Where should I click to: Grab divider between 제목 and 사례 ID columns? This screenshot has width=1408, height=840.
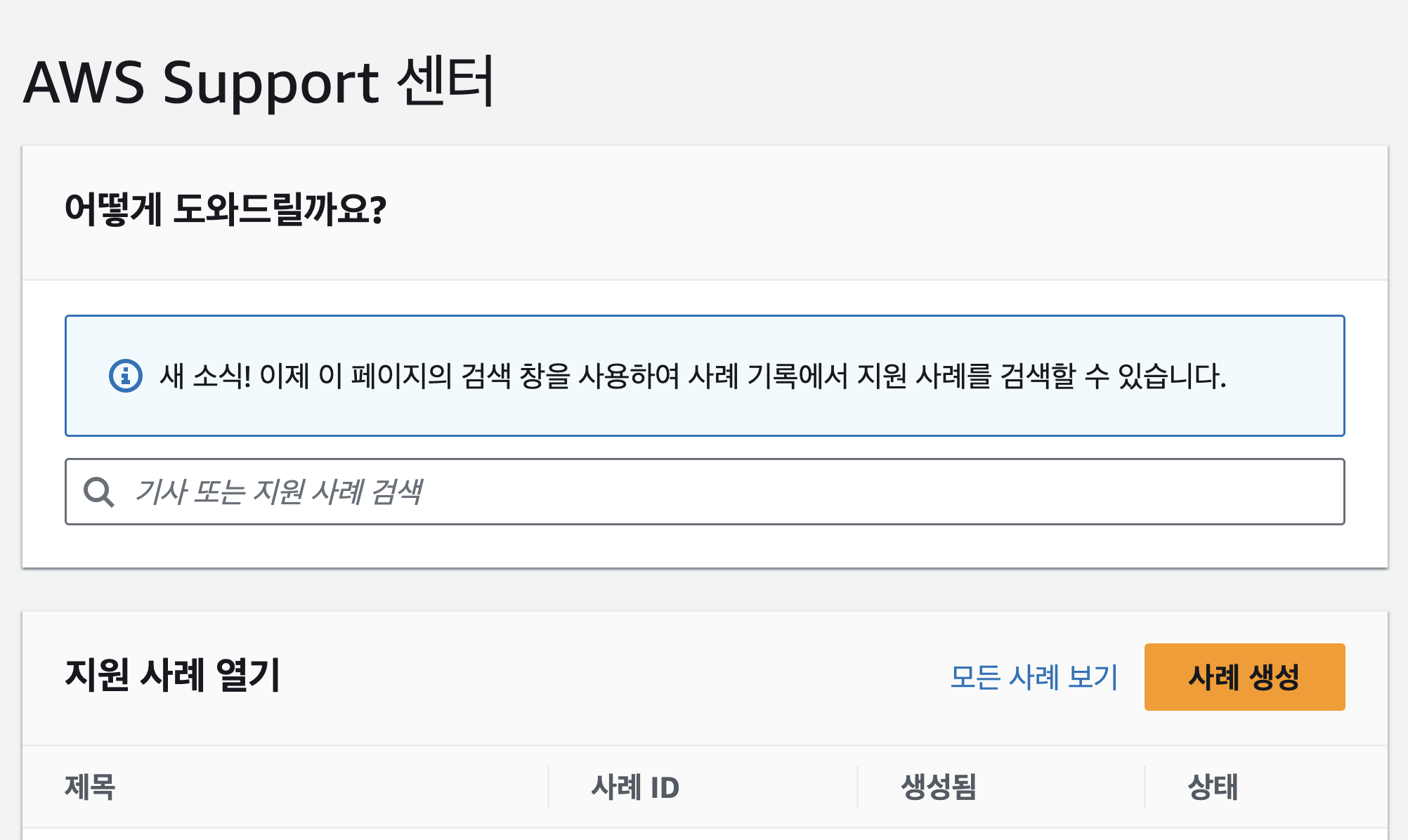[548, 787]
